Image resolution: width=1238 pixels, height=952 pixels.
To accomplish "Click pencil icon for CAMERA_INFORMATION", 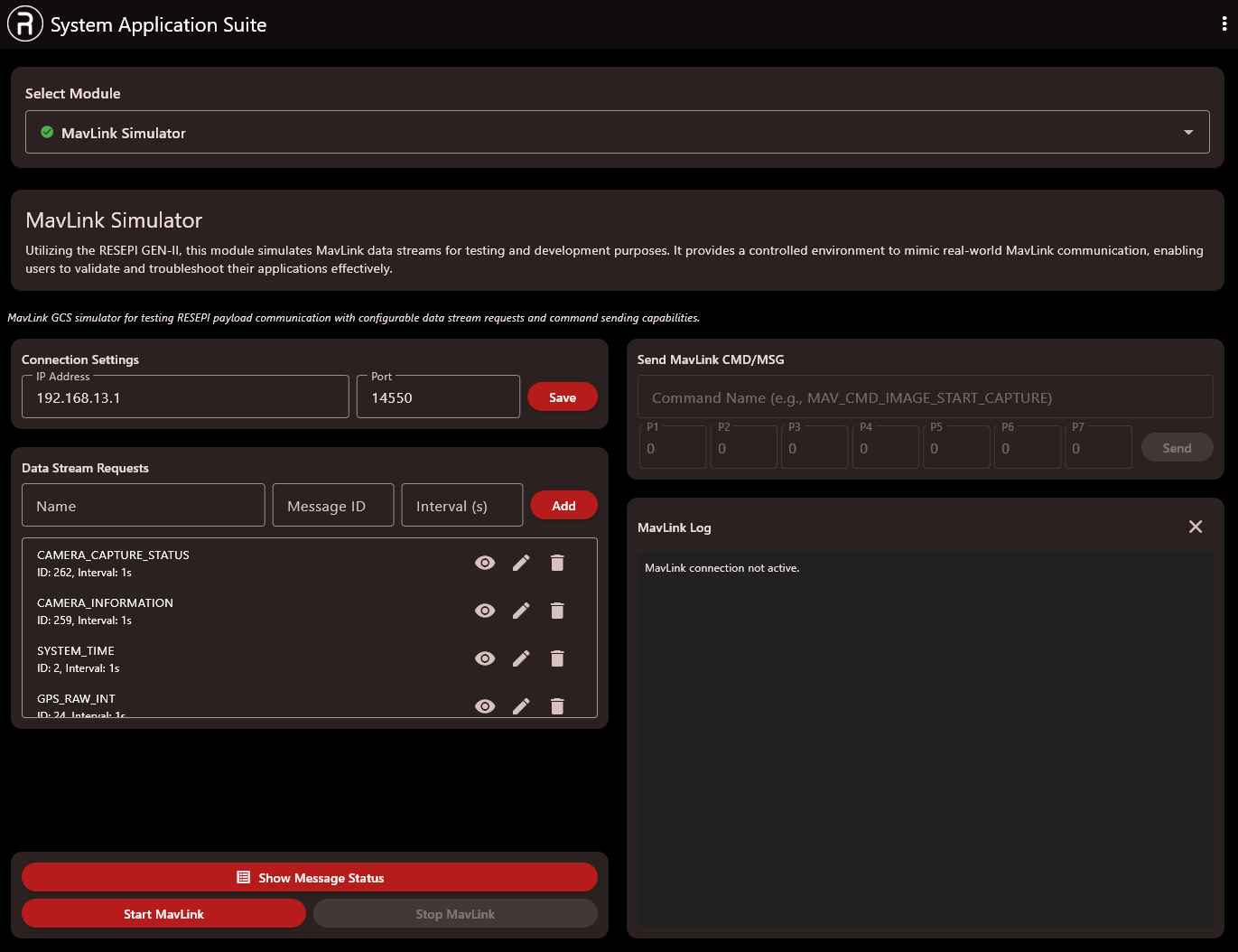I will coord(521,611).
